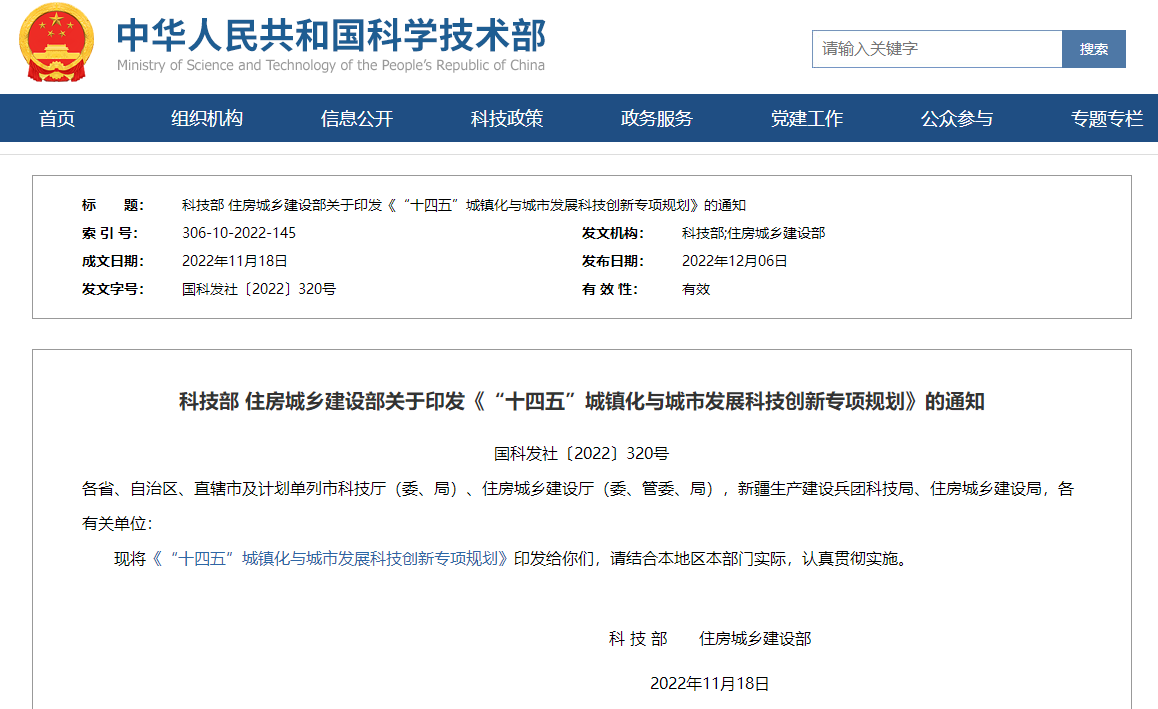Viewport: 1158px width, 709px height.
Task: Click the 成文日期 value 2022年11月18日
Action: coord(234,261)
